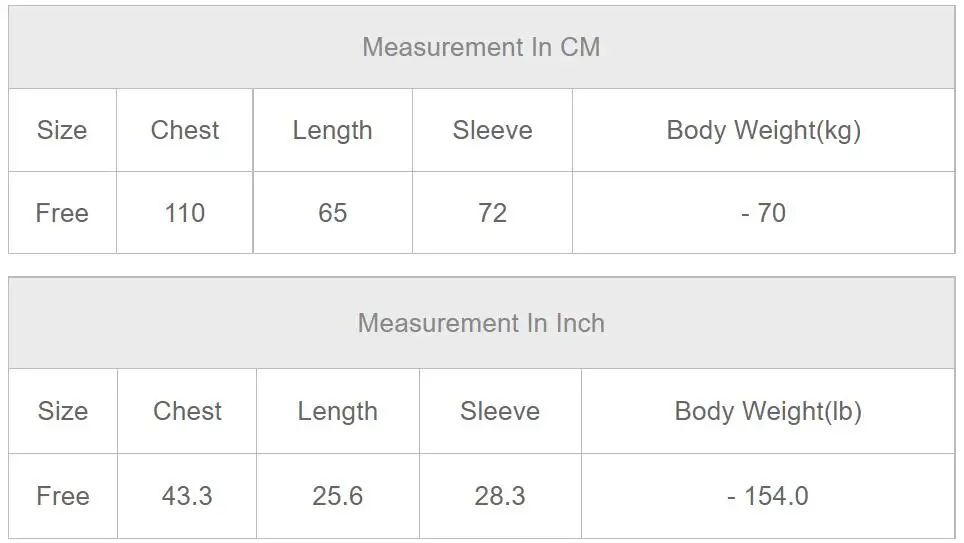The height and width of the screenshot is (543, 964).
Task: Click the Body Weight(kg) column header
Action: (764, 130)
